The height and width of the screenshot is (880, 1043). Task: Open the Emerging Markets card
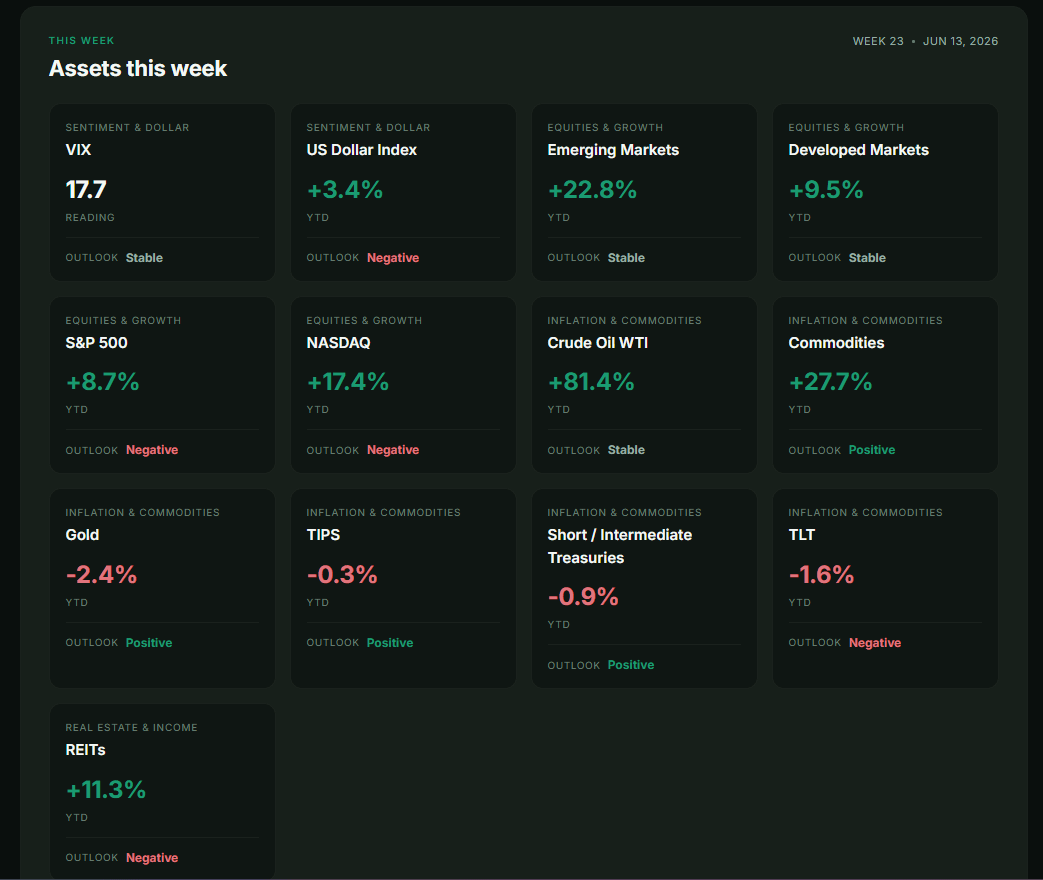(x=644, y=192)
